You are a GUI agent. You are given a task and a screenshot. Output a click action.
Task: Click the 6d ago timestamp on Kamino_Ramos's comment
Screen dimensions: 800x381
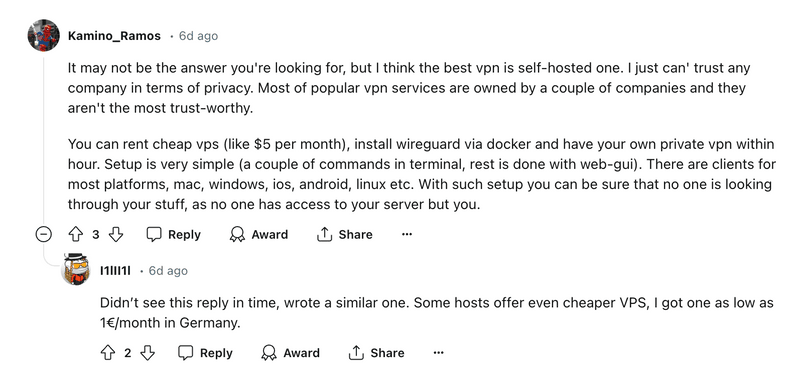[x=198, y=36]
